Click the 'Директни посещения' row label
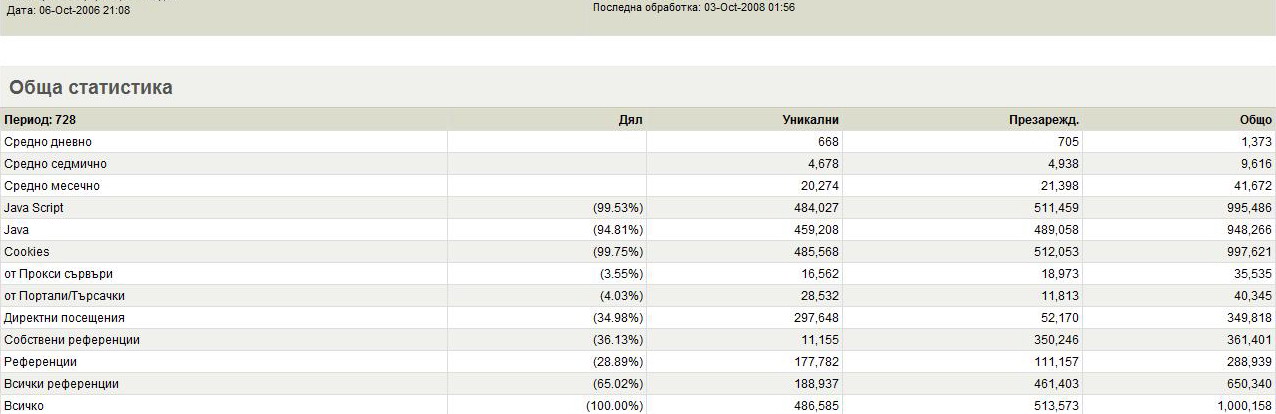1276x414 pixels. coord(64,318)
